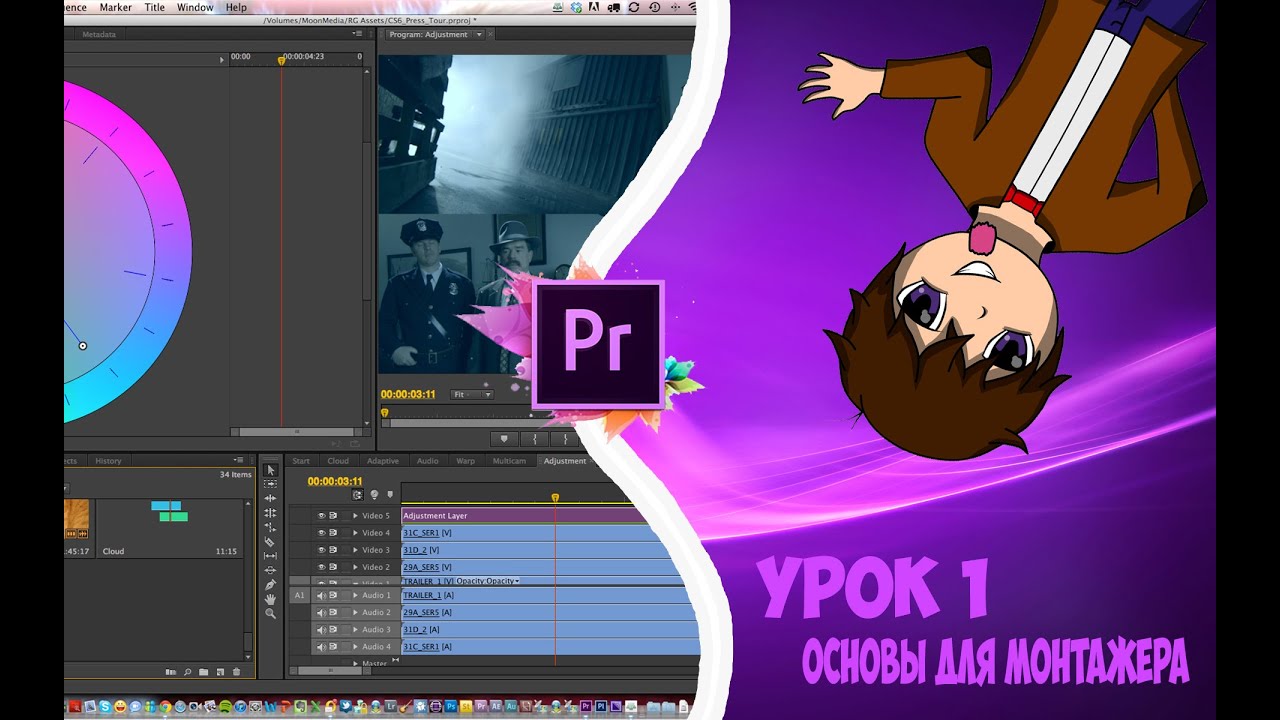Delete selected item with trash icon
Image resolution: width=1280 pixels, height=720 pixels.
pyautogui.click(x=236, y=672)
